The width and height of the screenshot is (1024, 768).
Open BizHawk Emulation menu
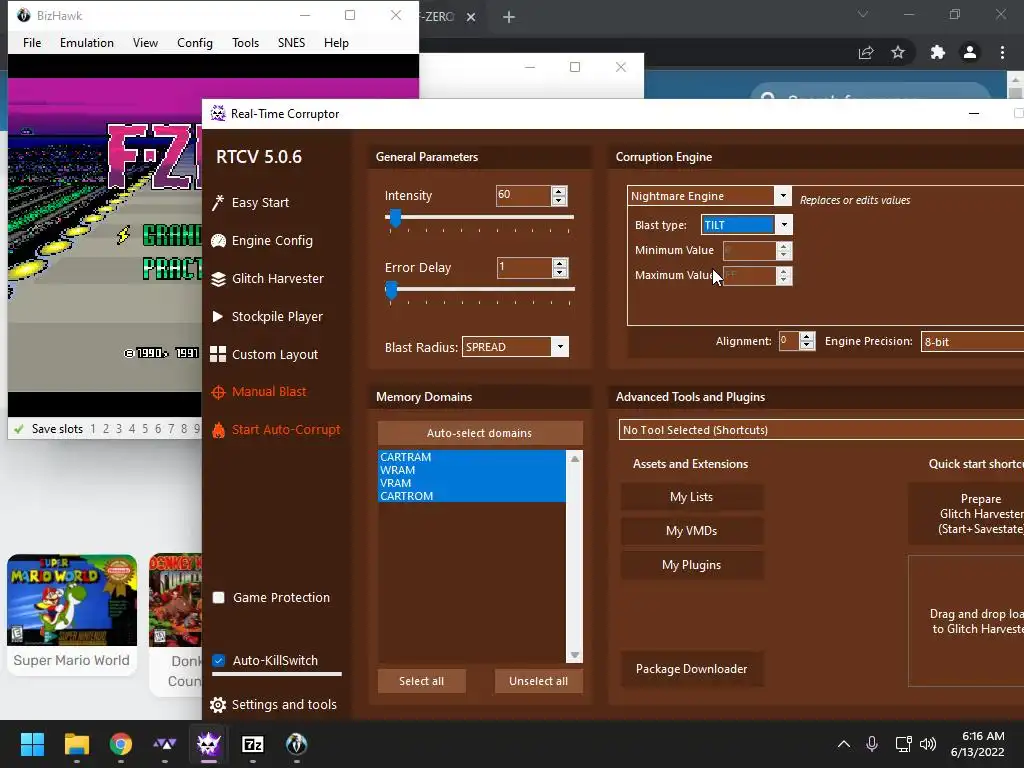pos(87,42)
